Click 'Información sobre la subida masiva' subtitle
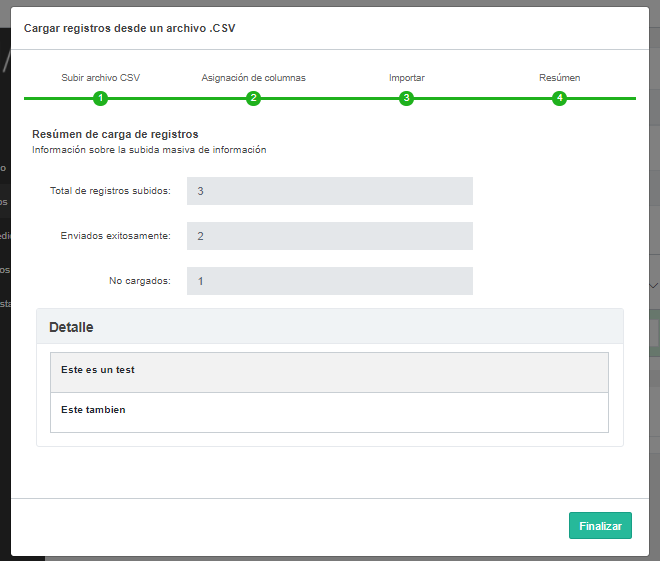Screen dimensions: 660x561 [149, 150]
